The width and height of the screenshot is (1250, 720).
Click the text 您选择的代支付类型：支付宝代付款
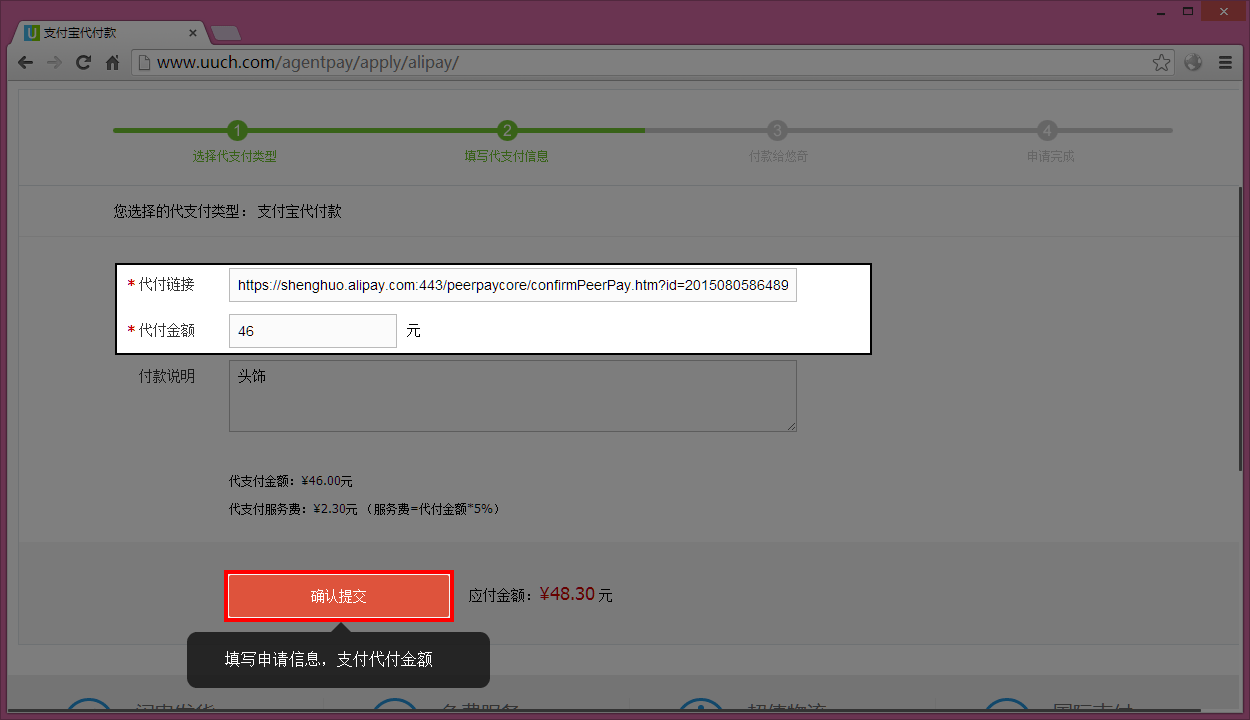pyautogui.click(x=228, y=211)
